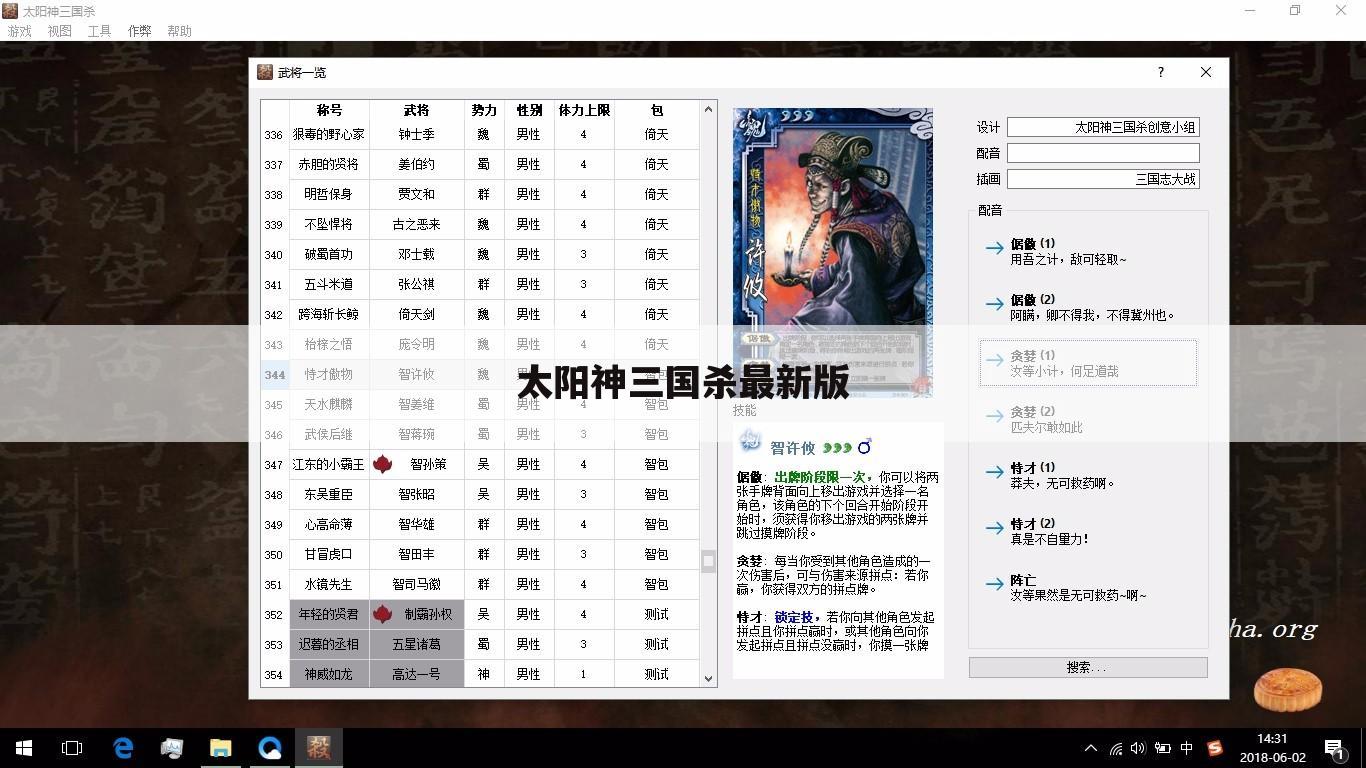
Task: Select the 古之恶来 general cell
Action: pyautogui.click(x=416, y=224)
